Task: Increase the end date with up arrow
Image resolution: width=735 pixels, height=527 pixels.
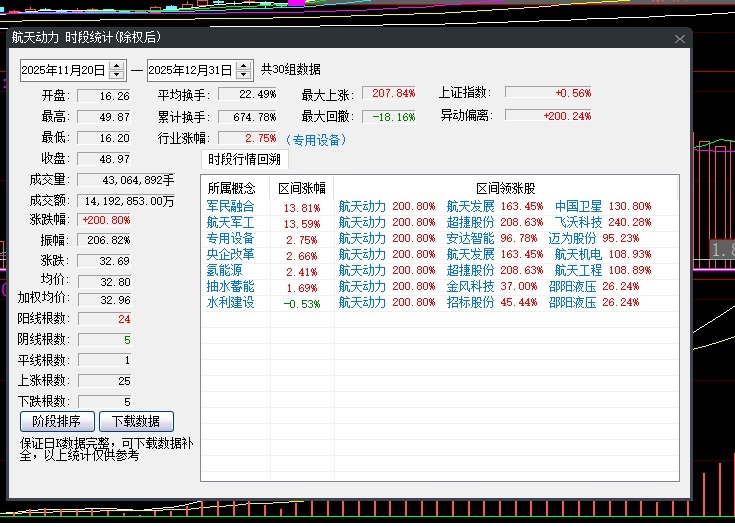Action: (243, 65)
